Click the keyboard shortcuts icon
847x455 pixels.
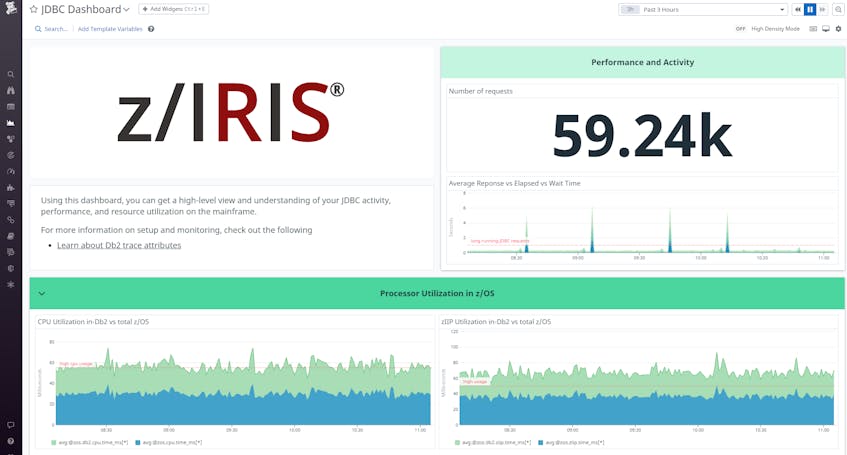(x=813, y=29)
